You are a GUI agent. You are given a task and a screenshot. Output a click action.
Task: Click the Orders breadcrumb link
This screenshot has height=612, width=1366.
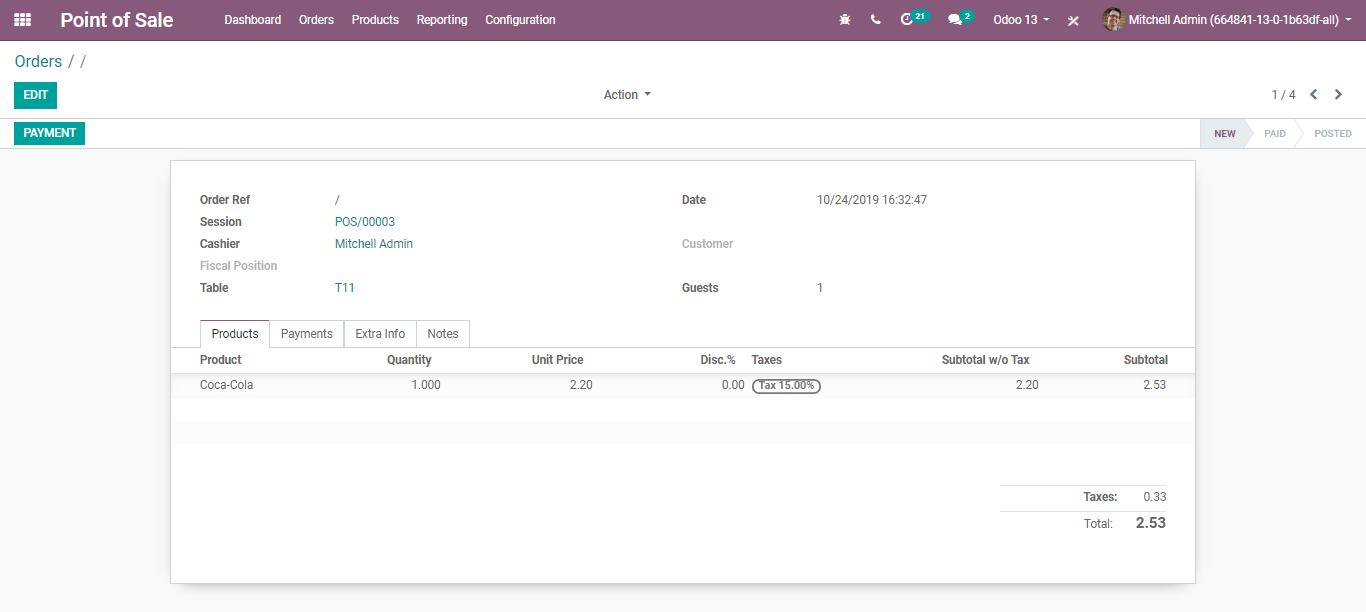tap(38, 61)
